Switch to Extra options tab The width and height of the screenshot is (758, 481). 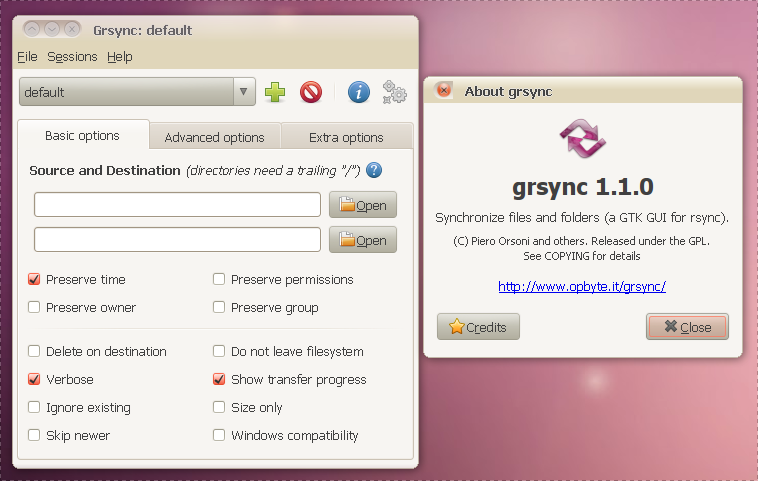pyautogui.click(x=346, y=137)
